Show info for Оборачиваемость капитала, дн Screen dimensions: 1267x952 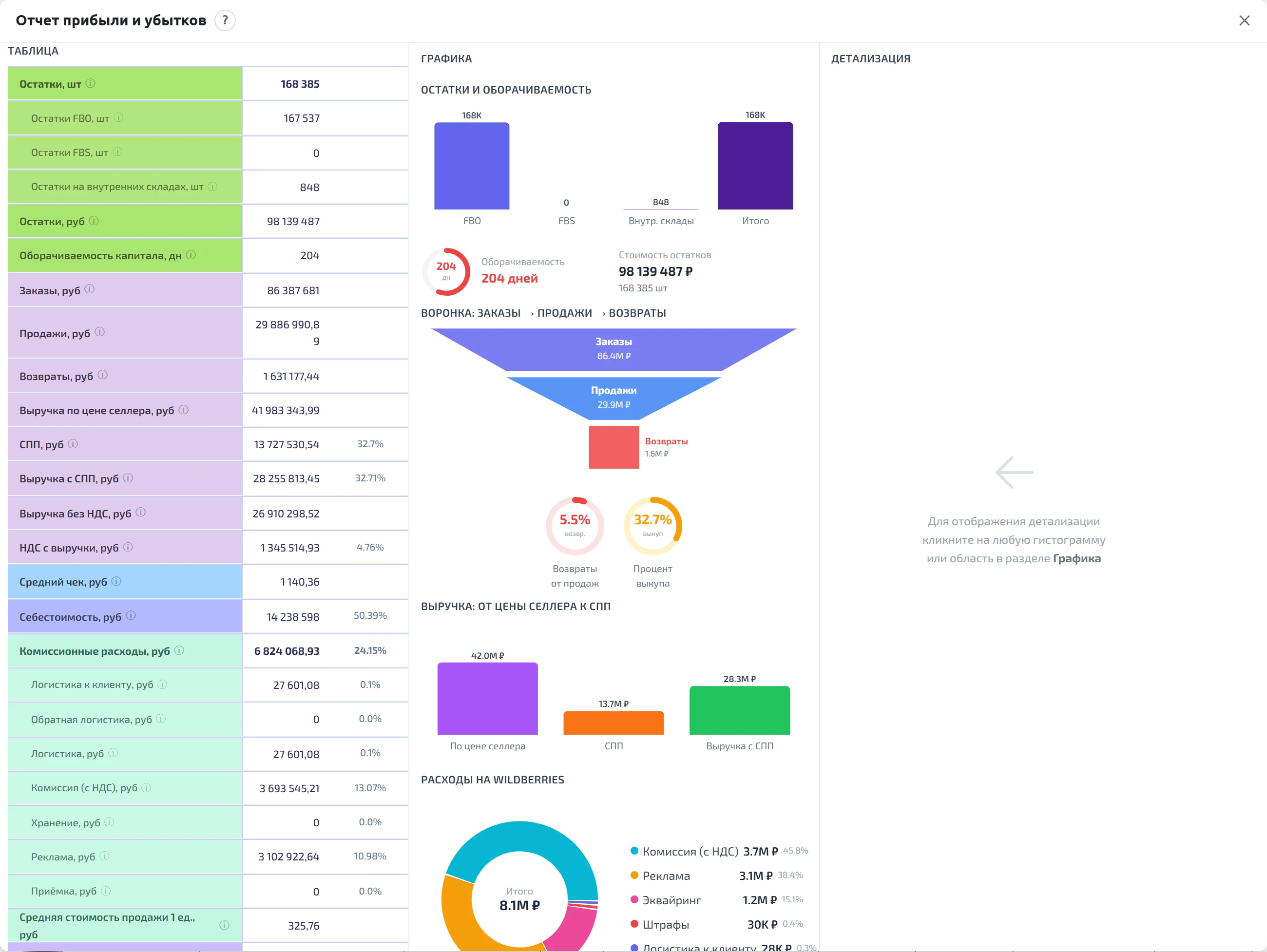click(191, 255)
